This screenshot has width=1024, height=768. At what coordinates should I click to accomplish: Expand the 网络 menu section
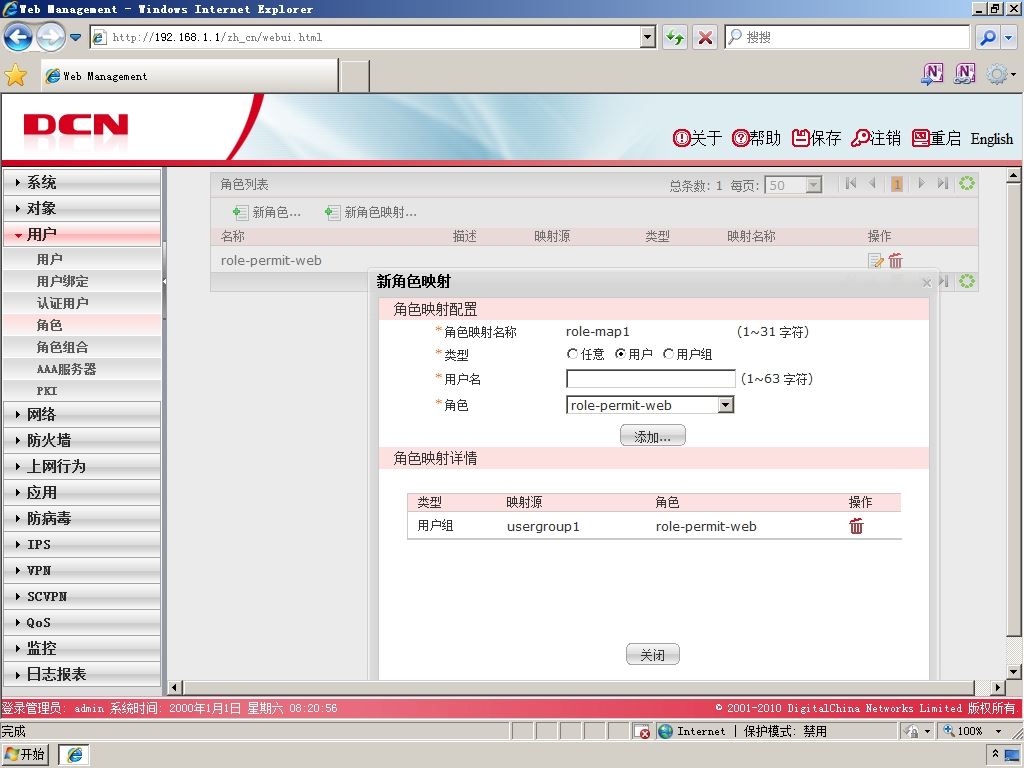[x=82, y=414]
